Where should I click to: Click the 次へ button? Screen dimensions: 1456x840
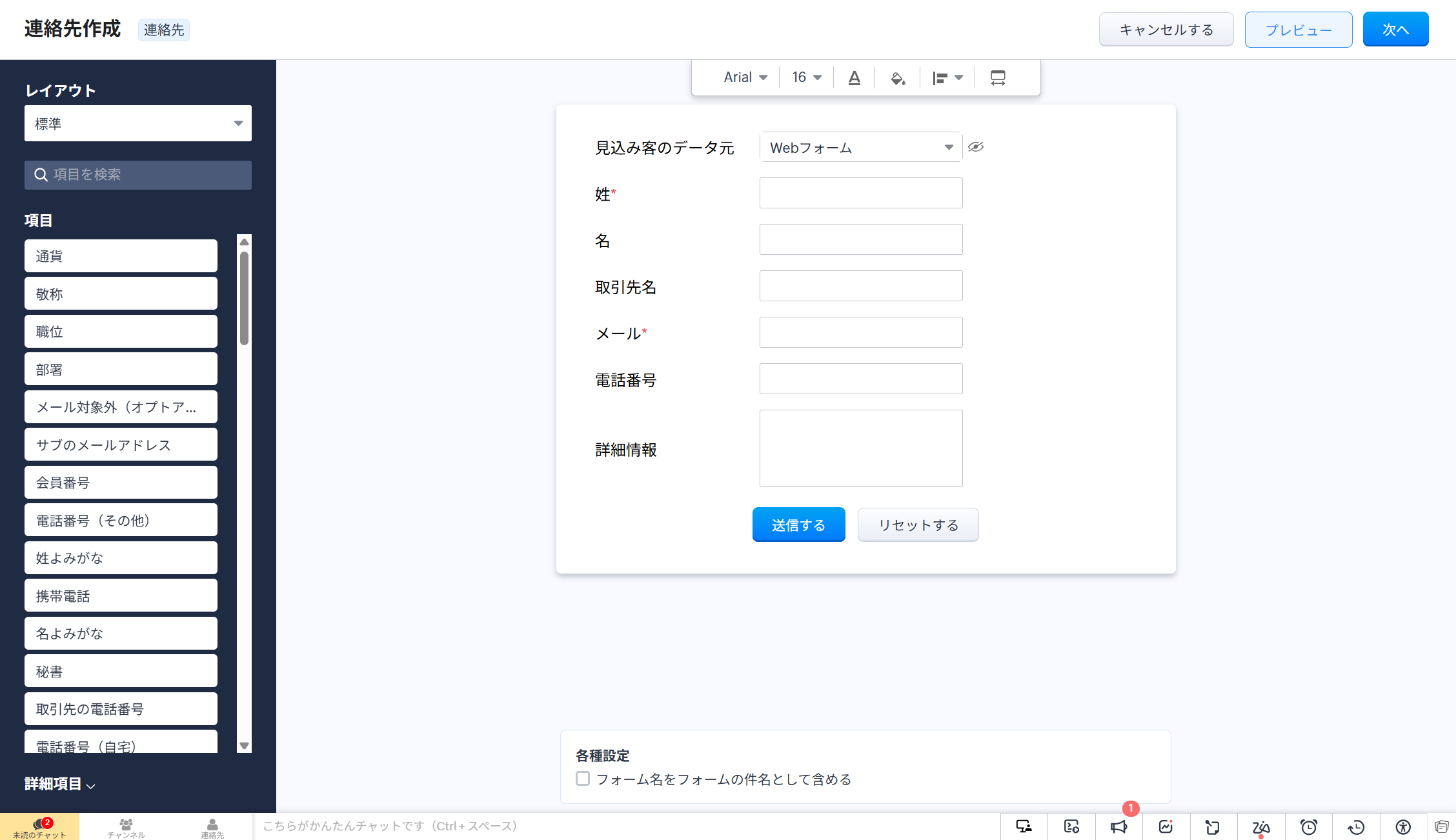tap(1395, 30)
